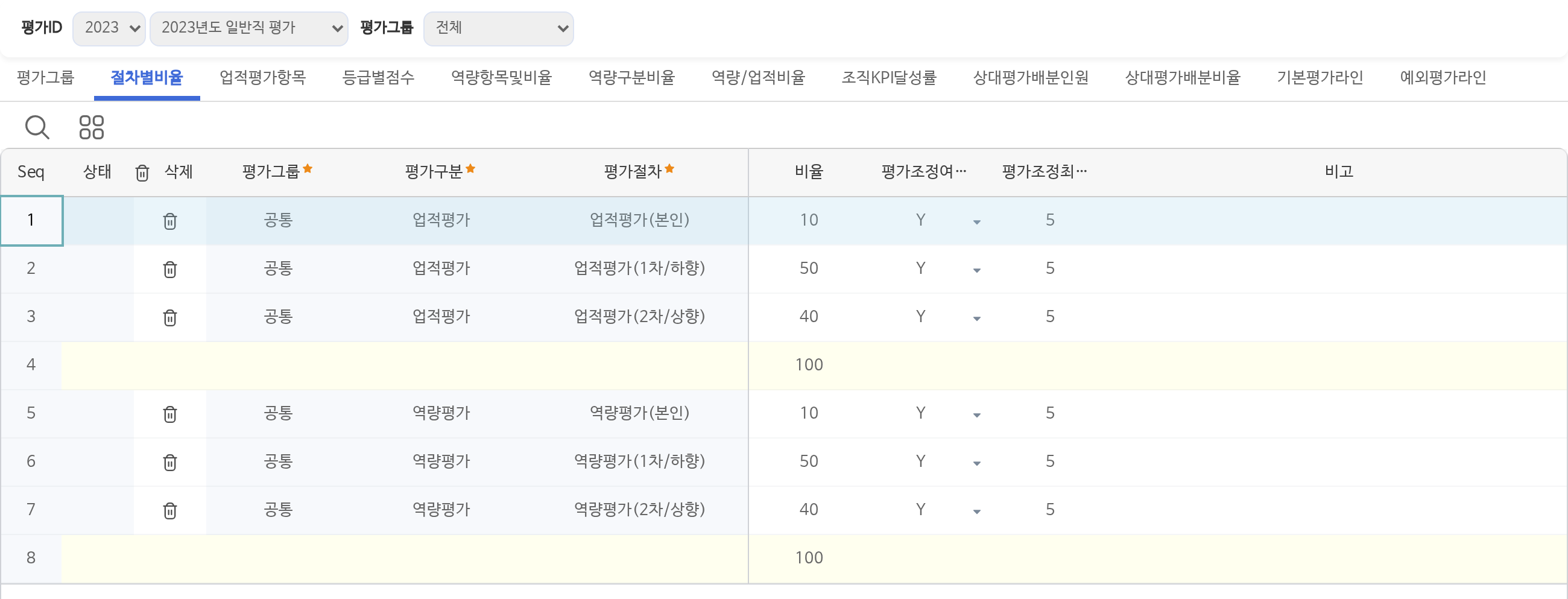Delete row 역량평가(본인) with trash icon
This screenshot has height=599, width=1568.
click(x=170, y=414)
